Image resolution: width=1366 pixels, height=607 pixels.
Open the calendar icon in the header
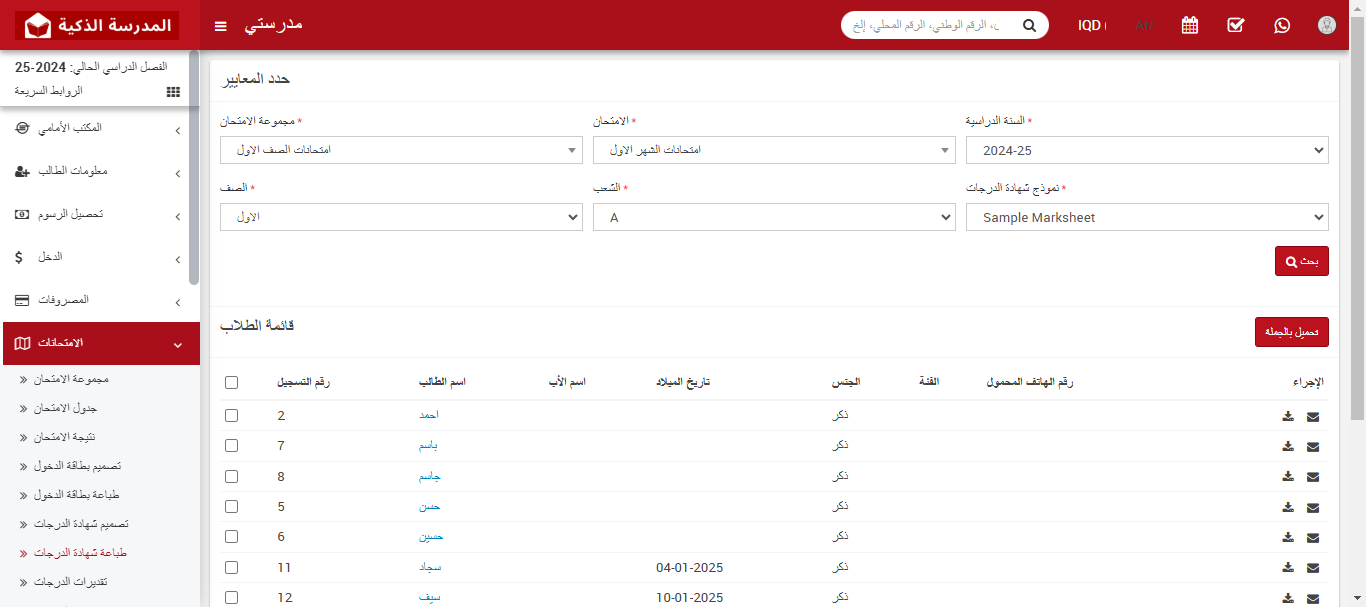click(1189, 25)
